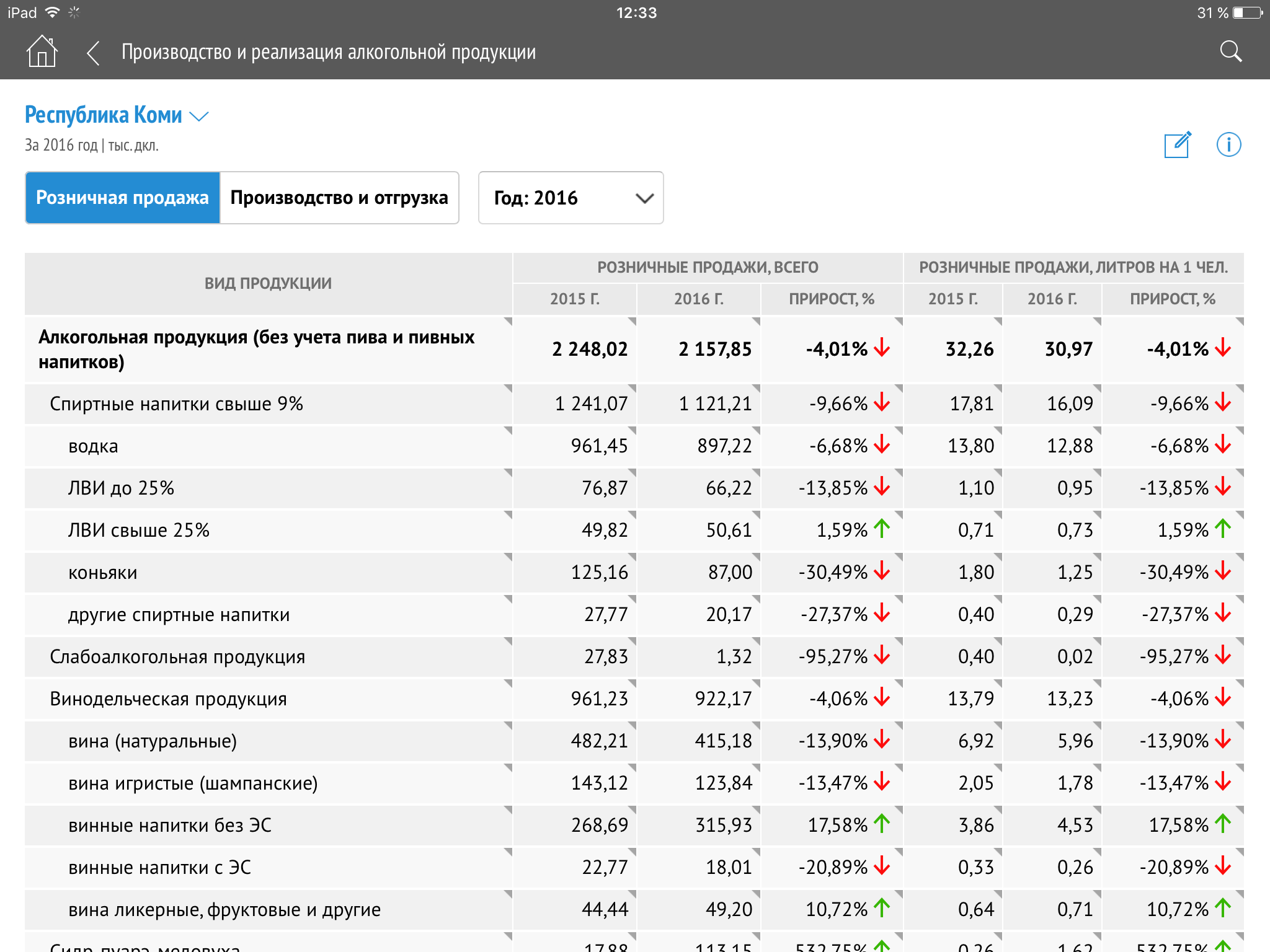Image resolution: width=1270 pixels, height=952 pixels.
Task: Tap the green up arrow for ЛВИ свыше 25%
Action: 882,529
